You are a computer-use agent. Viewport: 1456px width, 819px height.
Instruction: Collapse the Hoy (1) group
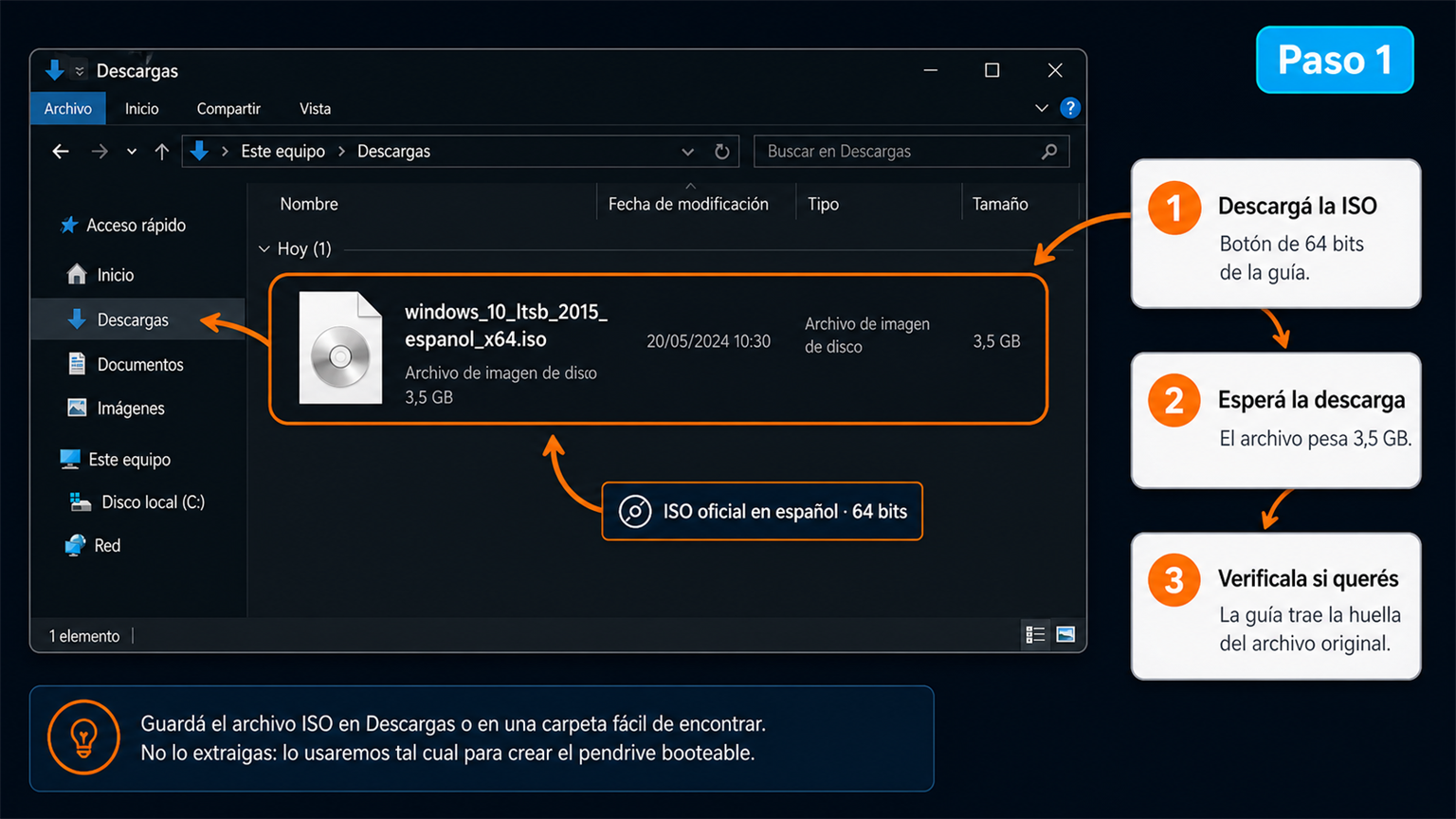pos(264,249)
